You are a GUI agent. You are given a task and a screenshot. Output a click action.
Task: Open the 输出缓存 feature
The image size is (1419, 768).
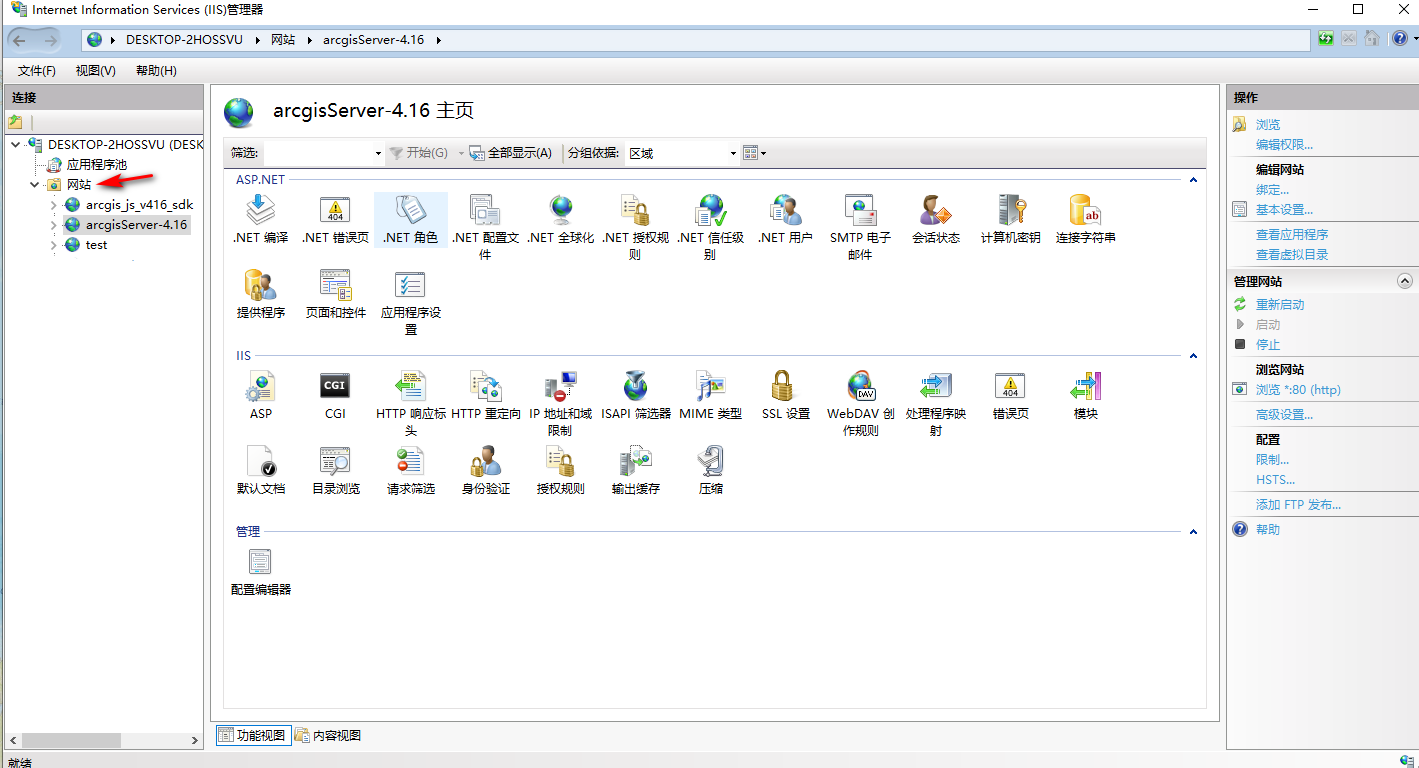[635, 471]
